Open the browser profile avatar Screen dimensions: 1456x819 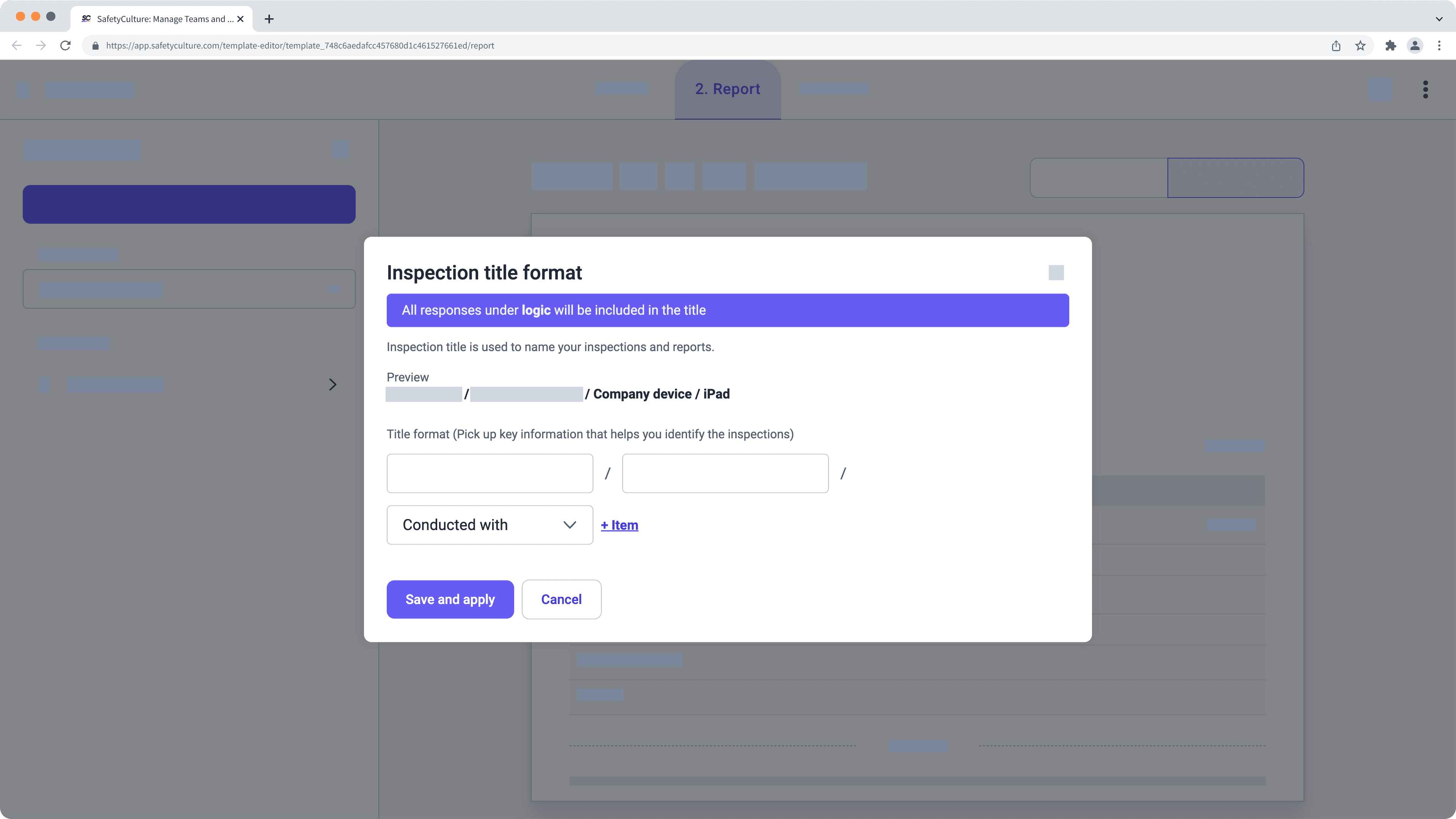(1415, 46)
